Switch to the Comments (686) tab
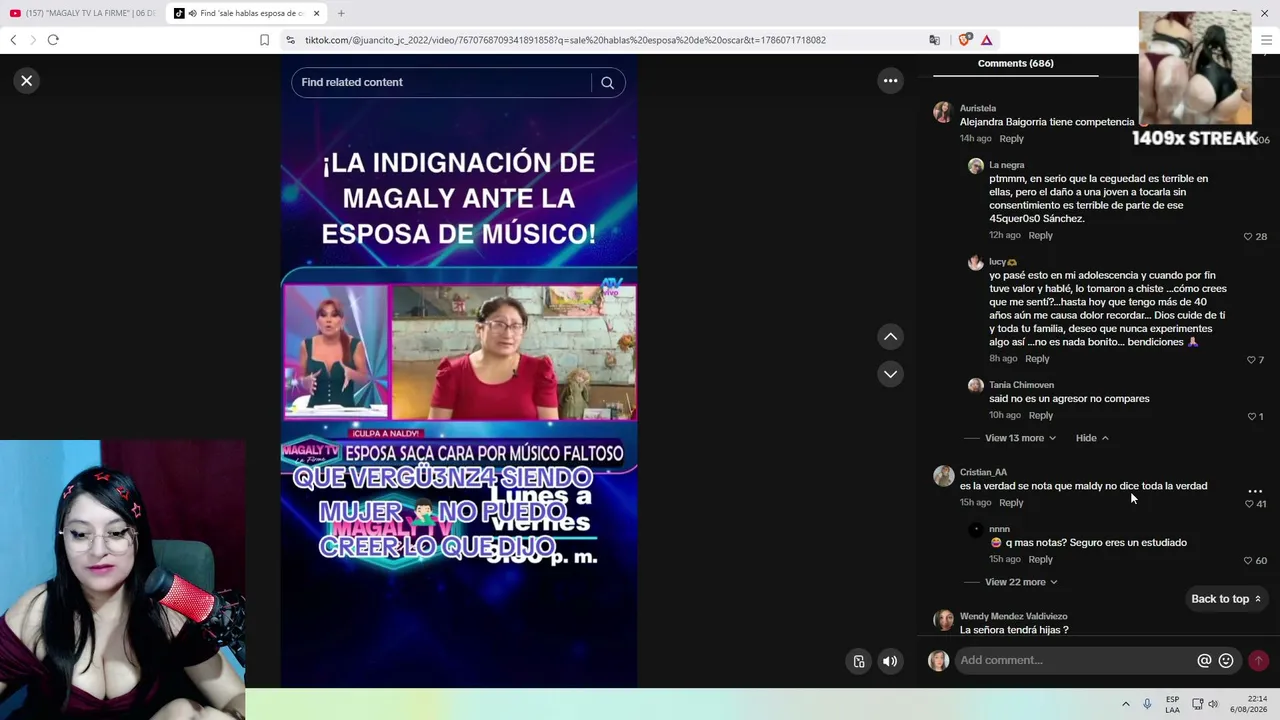 coord(1015,63)
